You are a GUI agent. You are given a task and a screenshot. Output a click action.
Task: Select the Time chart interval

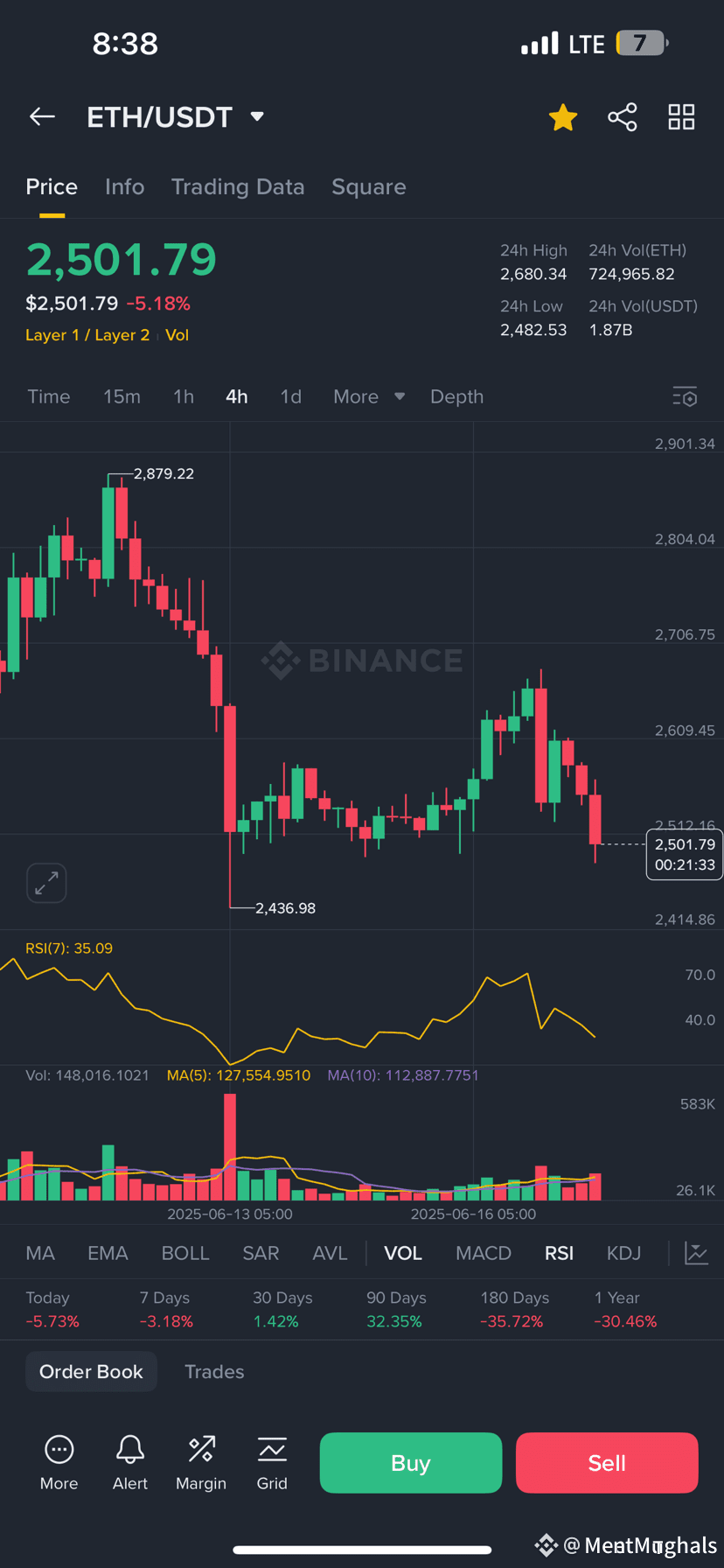[49, 396]
